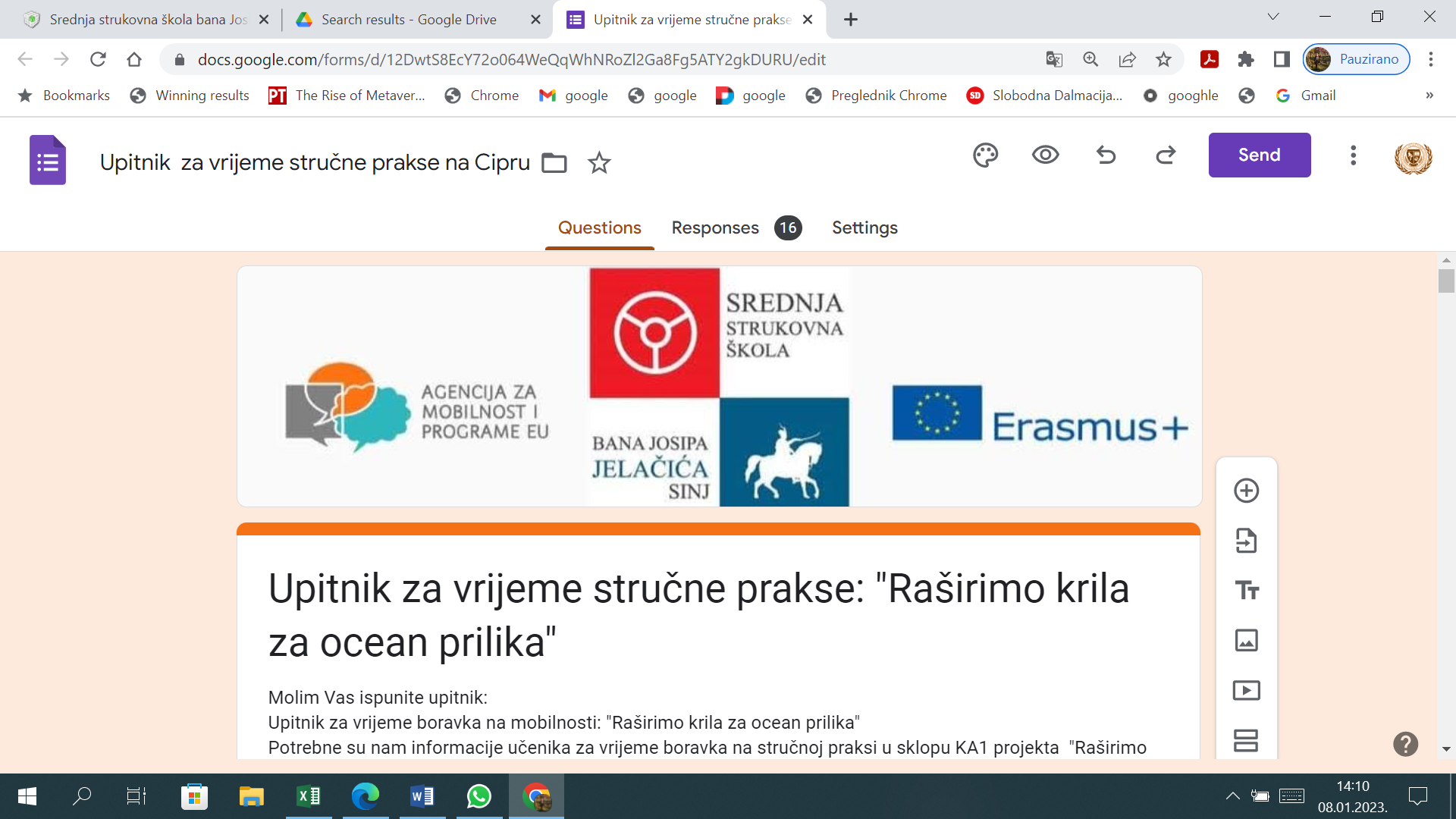Viewport: 1456px width, 819px height.
Task: Insert an image into the form
Action: (1247, 640)
